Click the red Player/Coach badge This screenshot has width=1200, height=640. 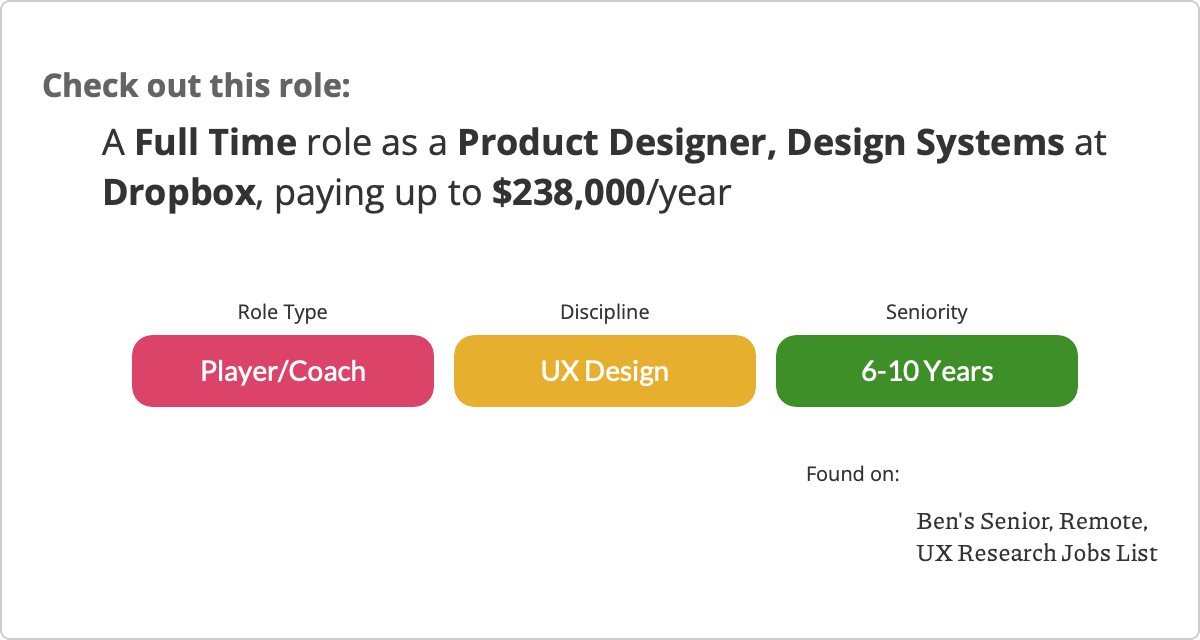tap(283, 371)
